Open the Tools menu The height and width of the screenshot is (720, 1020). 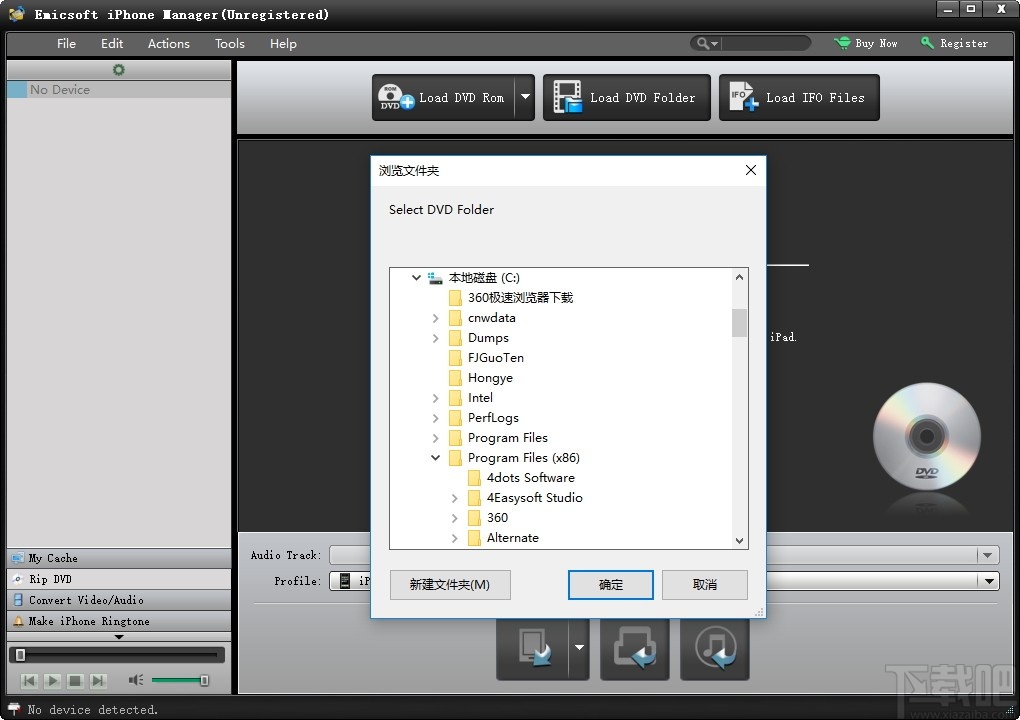tap(229, 43)
